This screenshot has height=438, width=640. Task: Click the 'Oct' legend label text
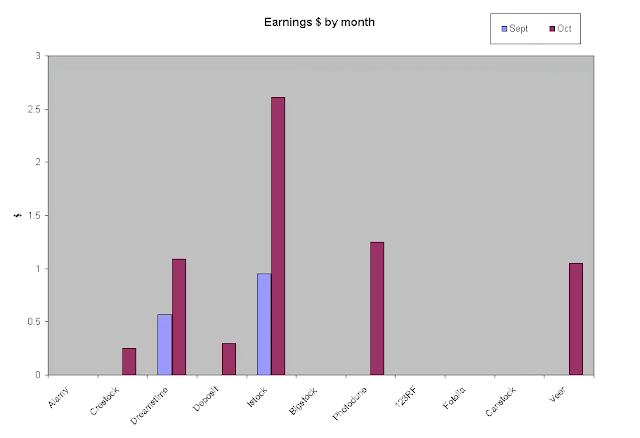(x=565, y=29)
